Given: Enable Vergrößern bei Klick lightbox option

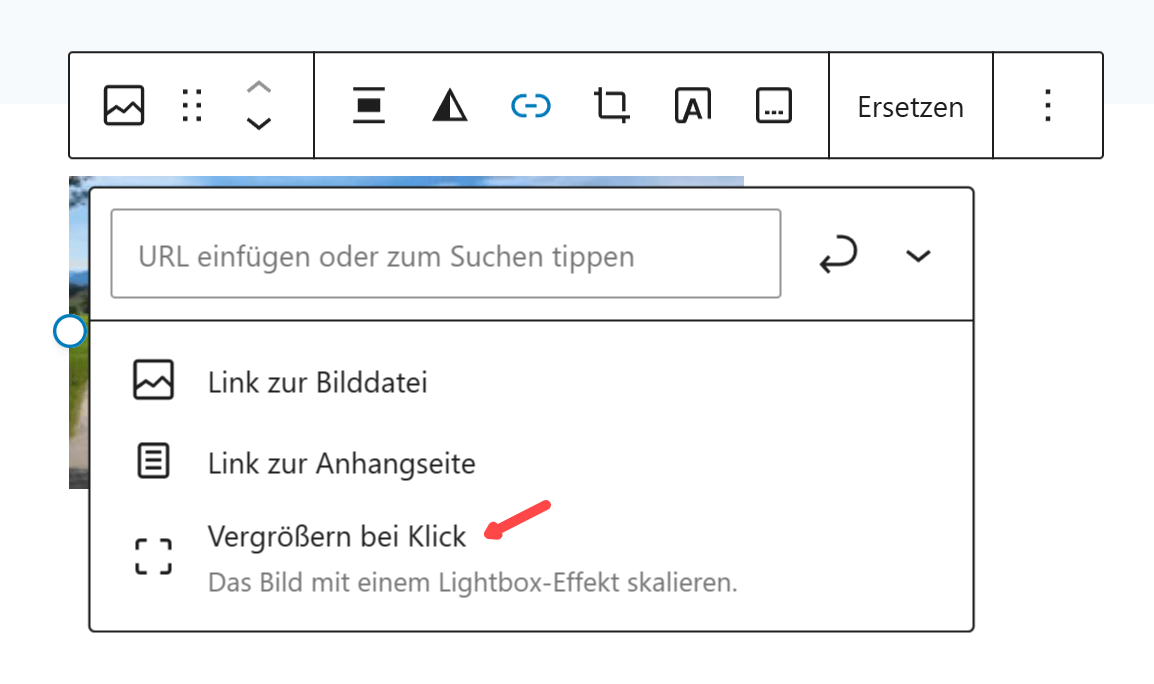Looking at the screenshot, I should click(337, 537).
